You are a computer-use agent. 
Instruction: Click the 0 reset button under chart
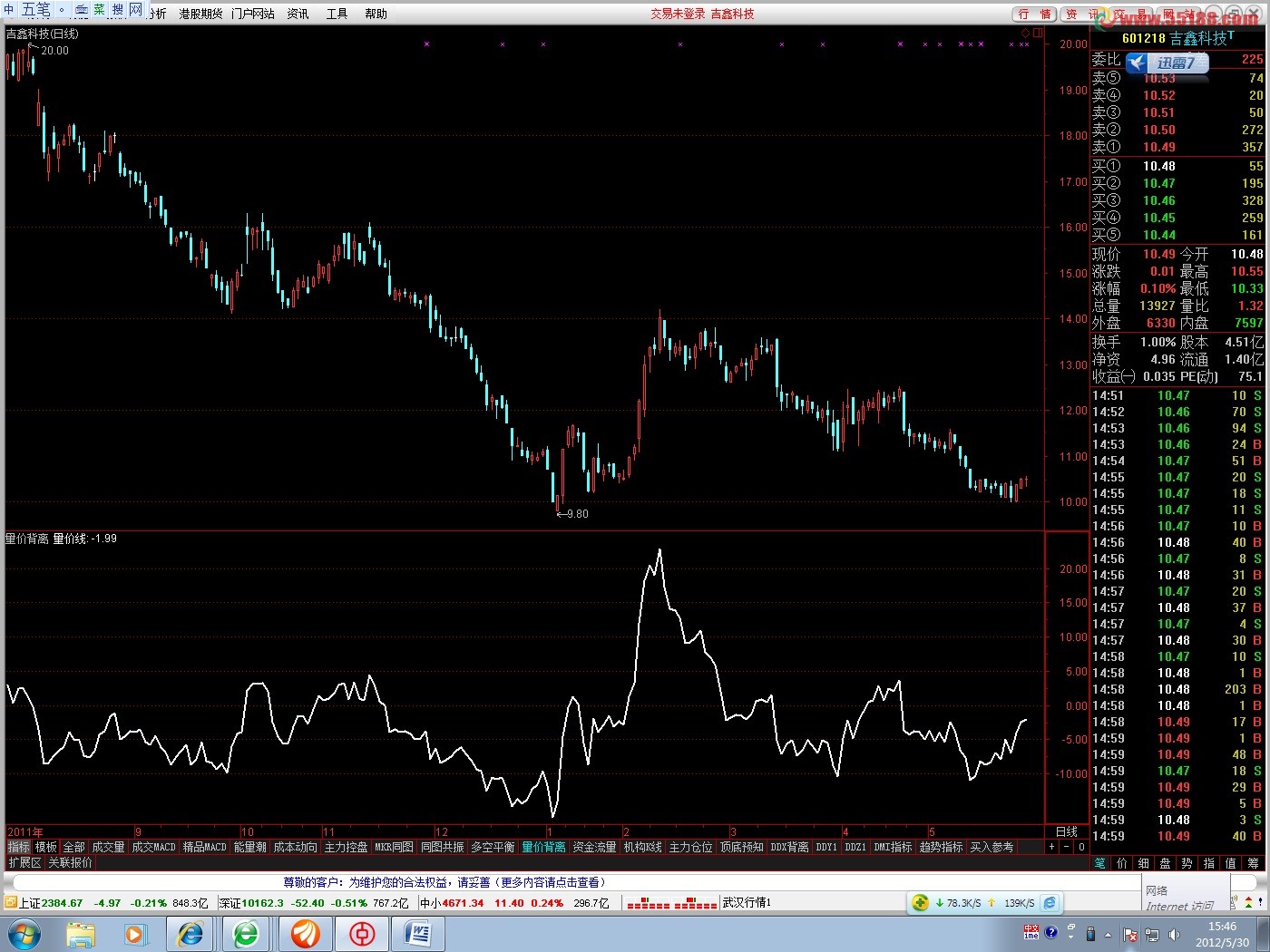tap(1080, 847)
